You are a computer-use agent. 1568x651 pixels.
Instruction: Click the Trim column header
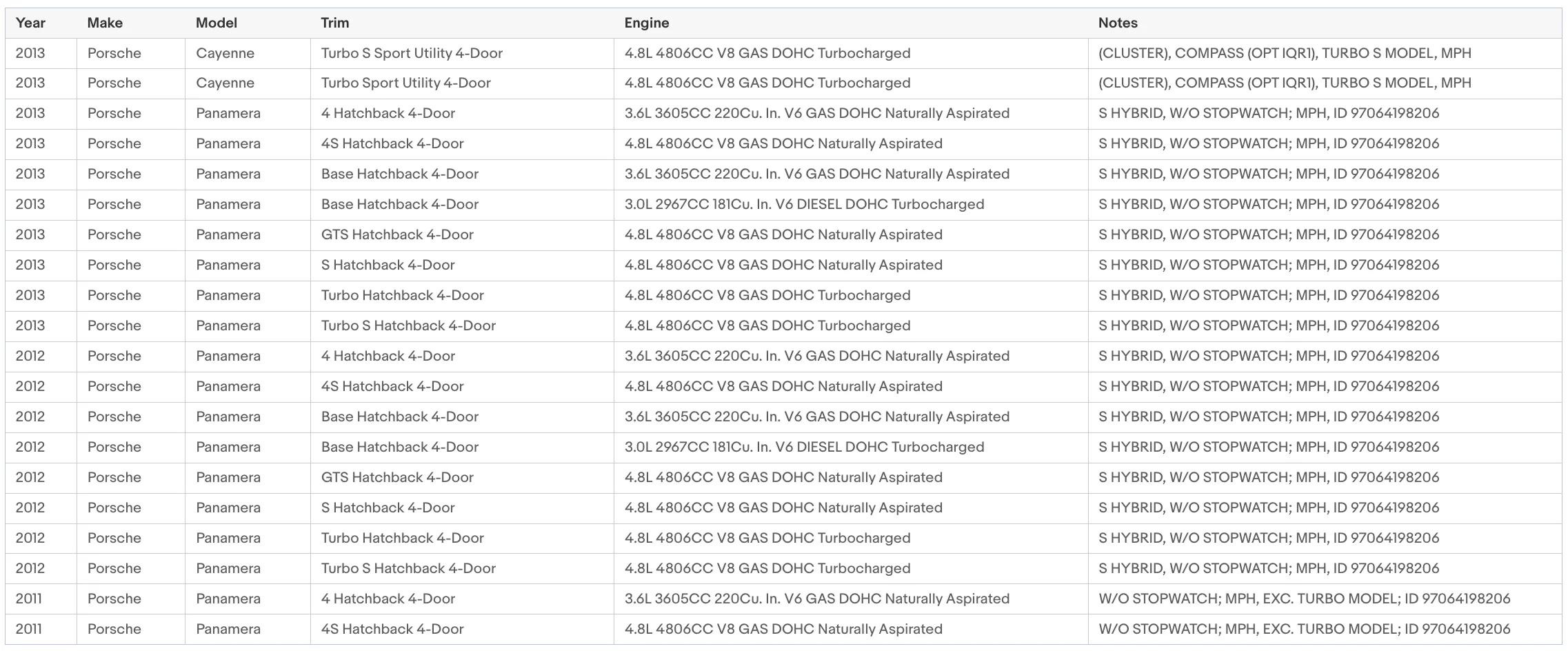pyautogui.click(x=334, y=23)
